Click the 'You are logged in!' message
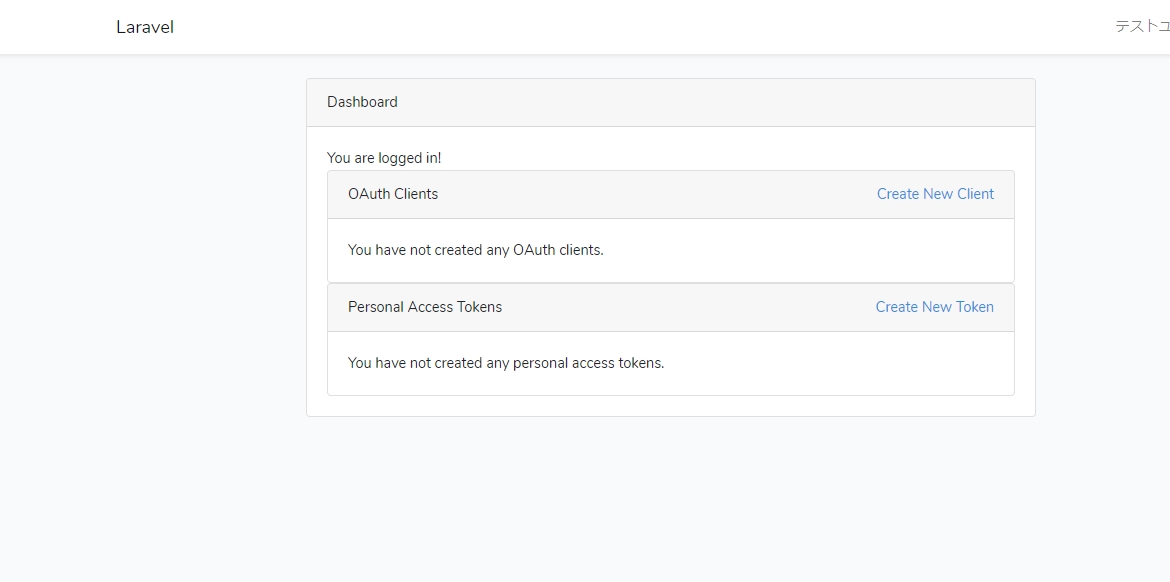 click(386, 157)
